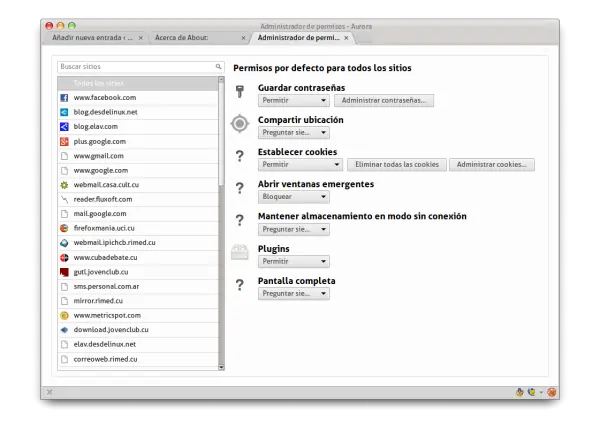Click the www.metricspot.com favicon
600x445 pixels.
coord(64,316)
